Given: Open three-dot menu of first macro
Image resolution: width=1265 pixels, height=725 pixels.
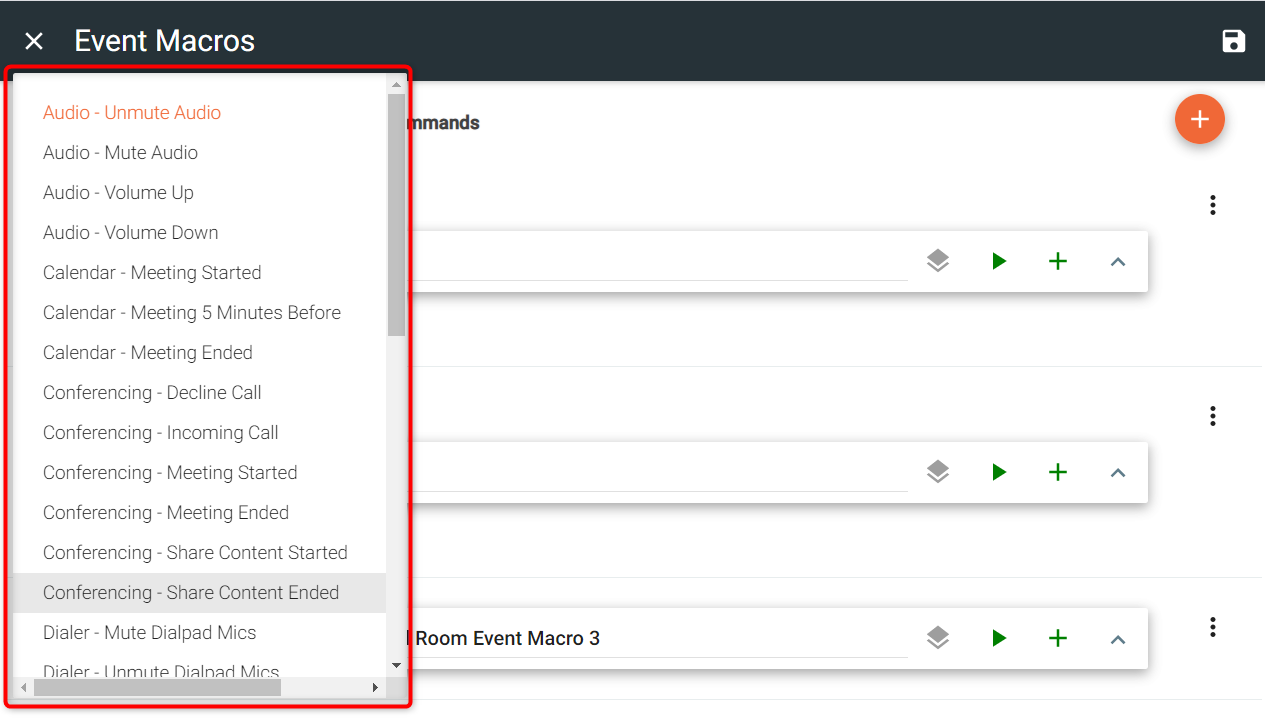Looking at the screenshot, I should coord(1213,205).
